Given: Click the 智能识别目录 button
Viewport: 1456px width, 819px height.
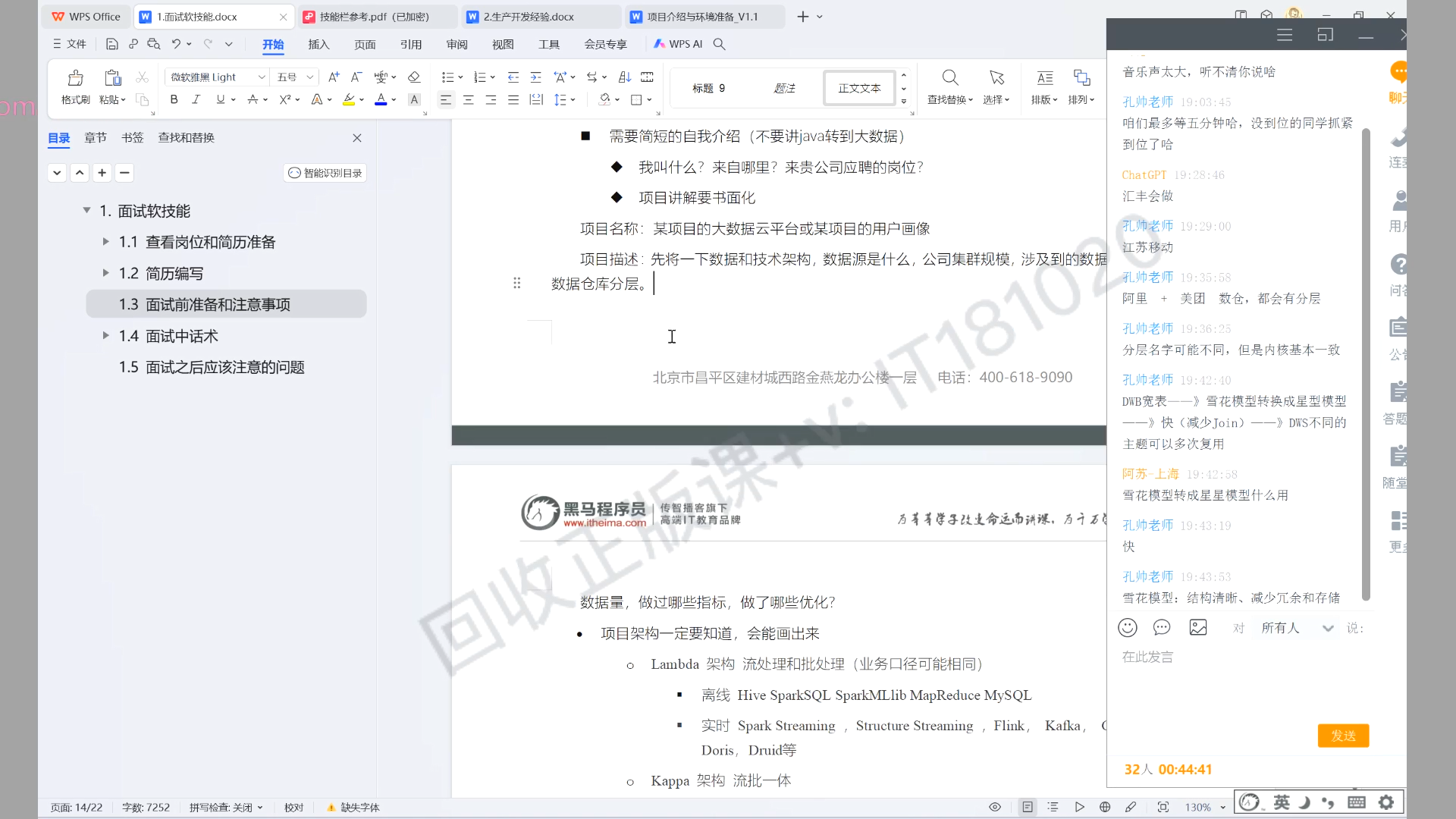Looking at the screenshot, I should click(325, 173).
